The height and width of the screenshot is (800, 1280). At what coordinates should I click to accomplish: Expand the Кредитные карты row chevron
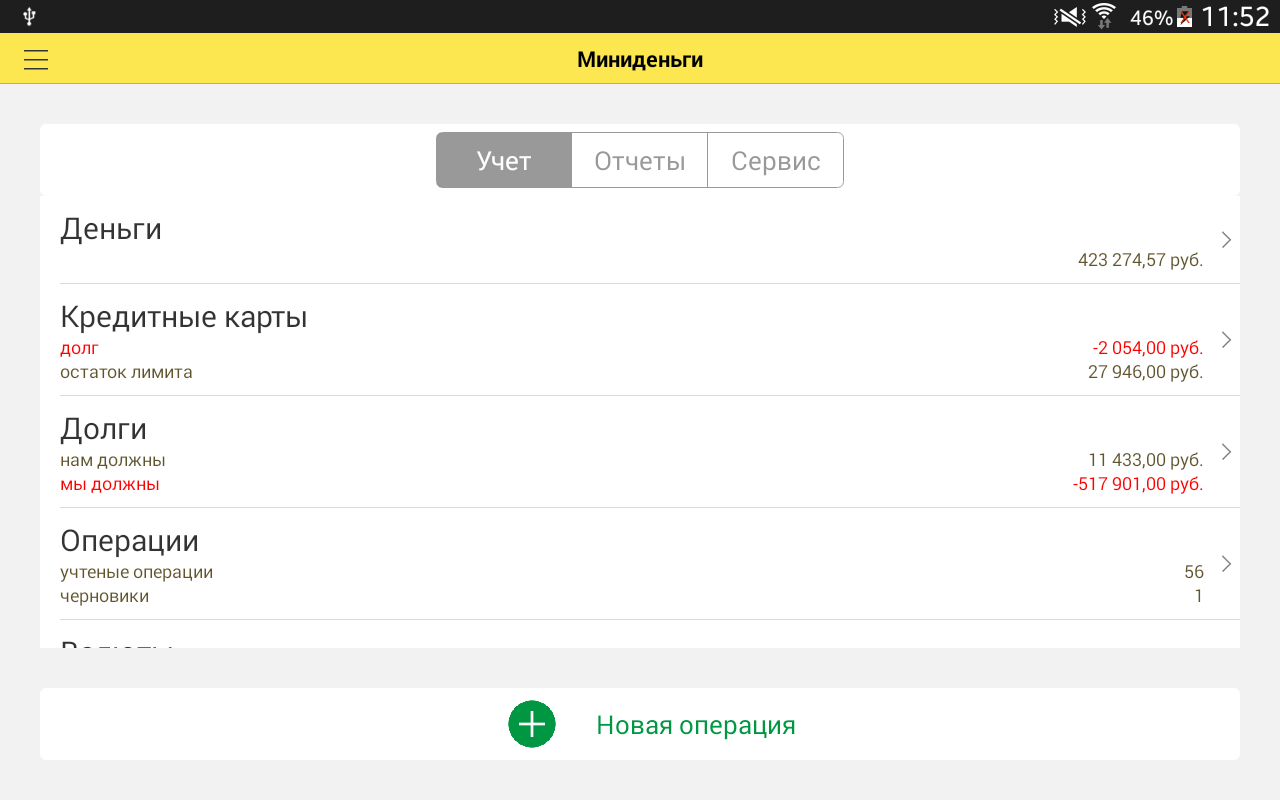1226,340
